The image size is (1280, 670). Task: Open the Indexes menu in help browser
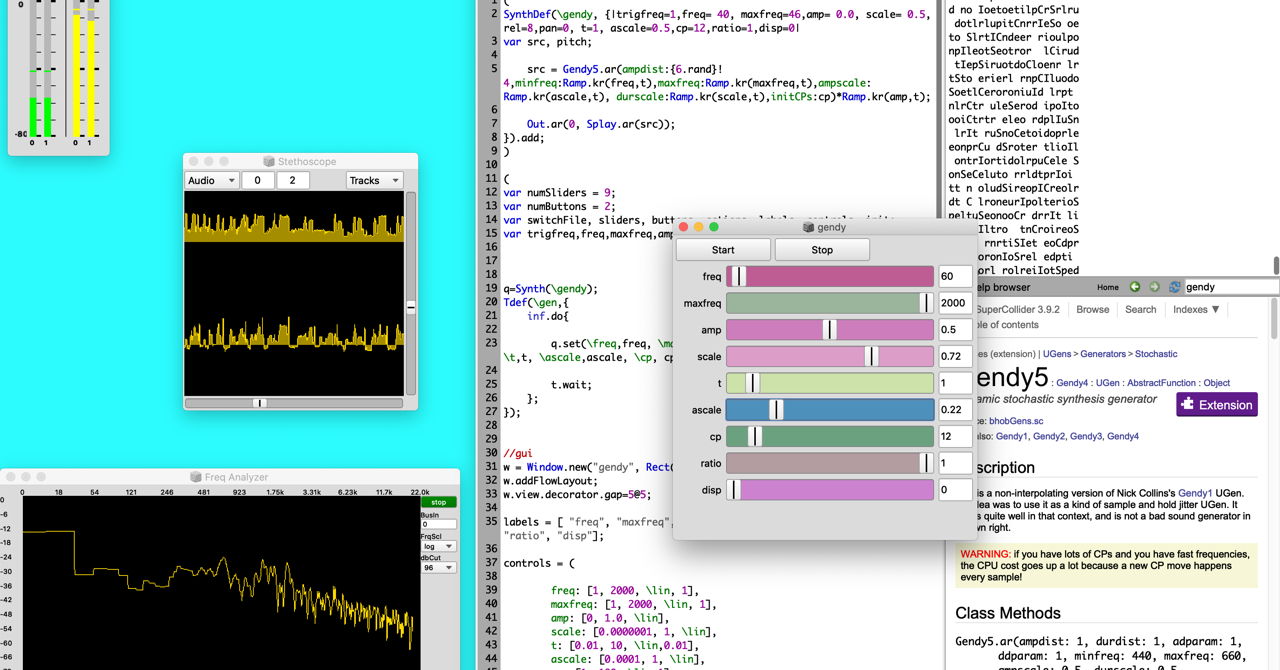pyautogui.click(x=1196, y=310)
